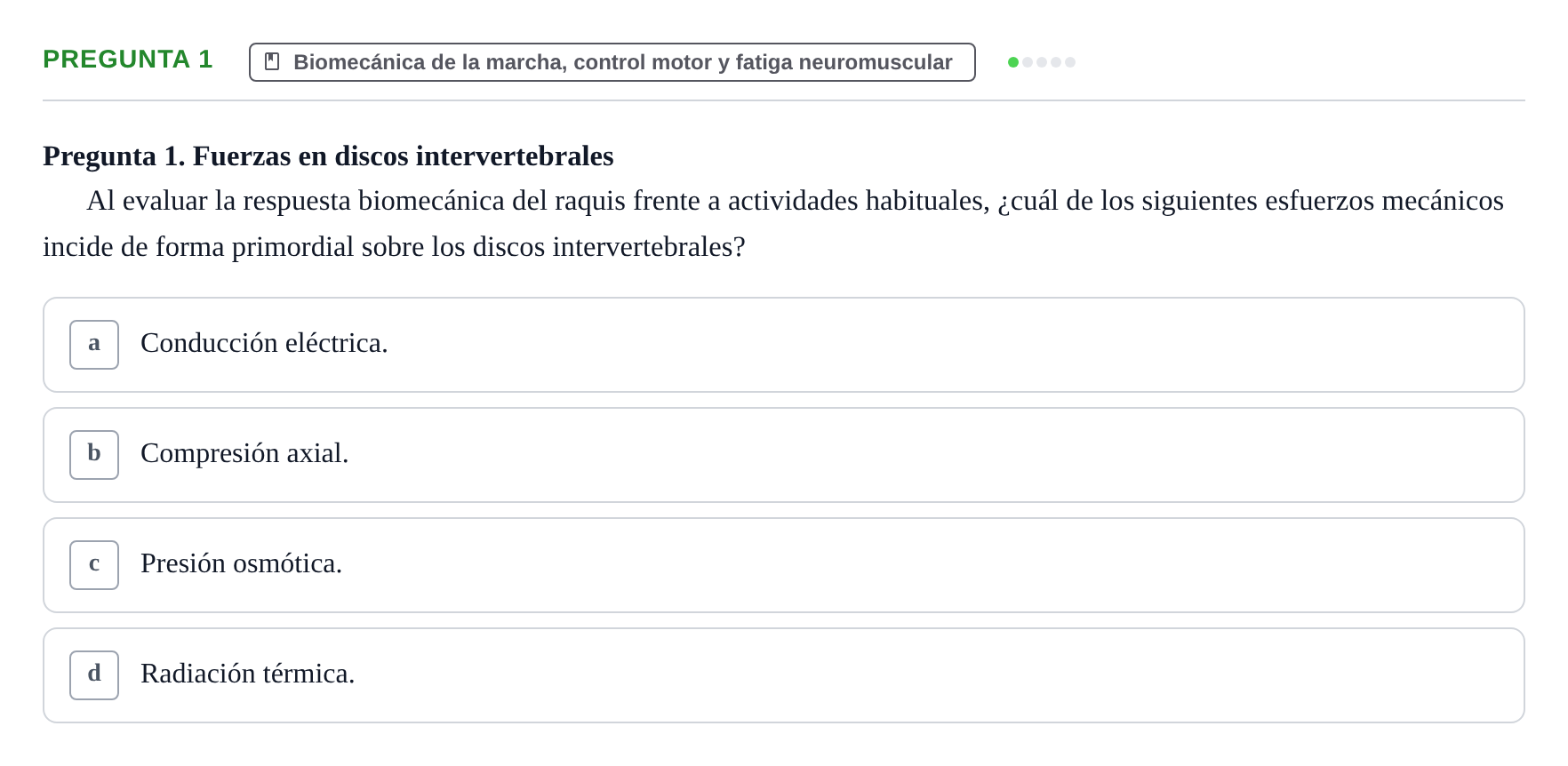The width and height of the screenshot is (1568, 766).
Task: Click the last progress dot
Action: coord(1070,62)
